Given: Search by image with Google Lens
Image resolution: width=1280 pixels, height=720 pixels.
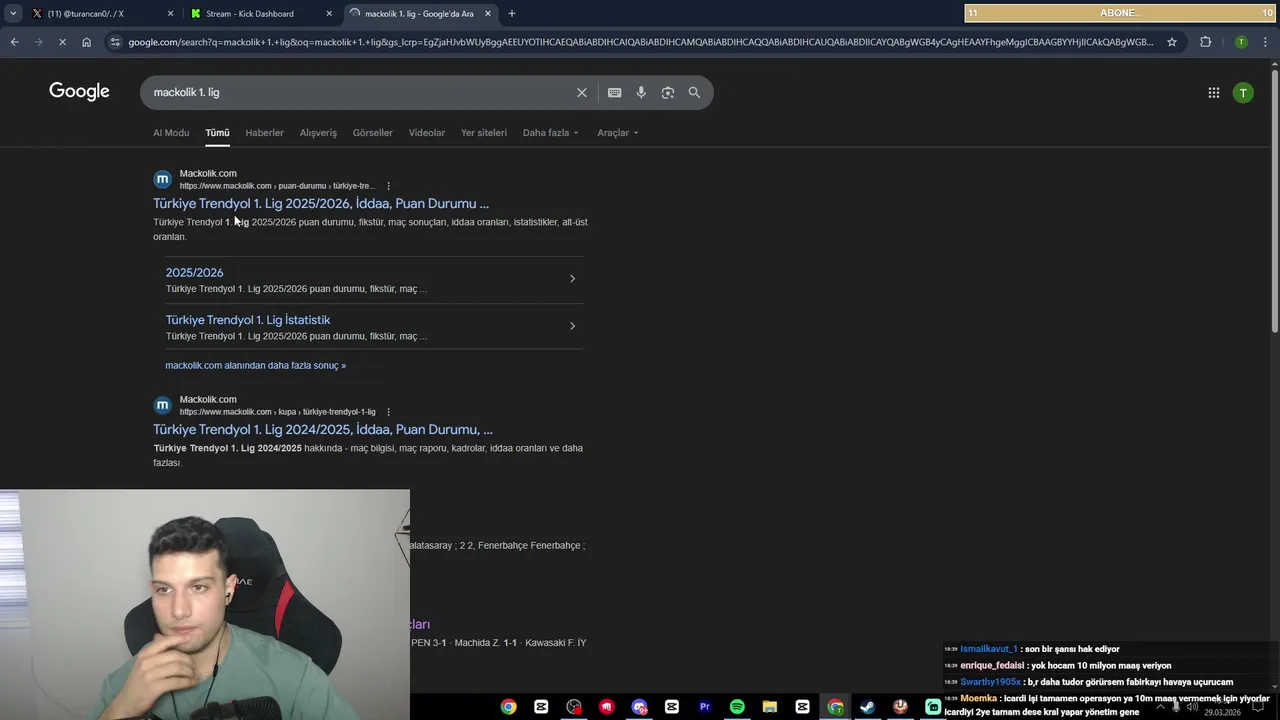Looking at the screenshot, I should [667, 92].
